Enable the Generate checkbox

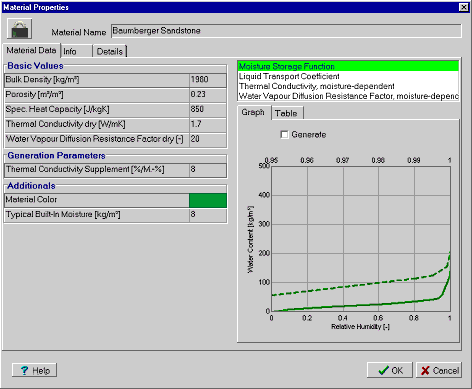[x=284, y=135]
